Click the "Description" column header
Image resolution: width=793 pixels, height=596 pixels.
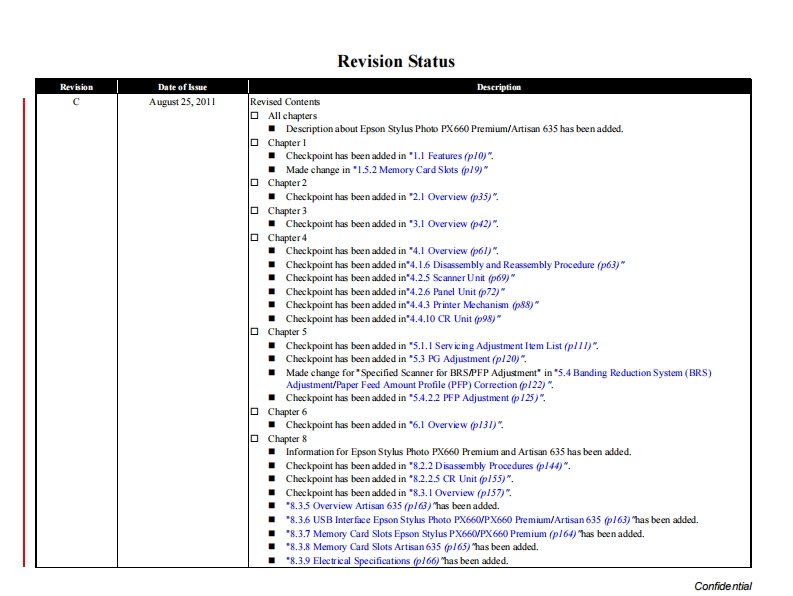498,87
